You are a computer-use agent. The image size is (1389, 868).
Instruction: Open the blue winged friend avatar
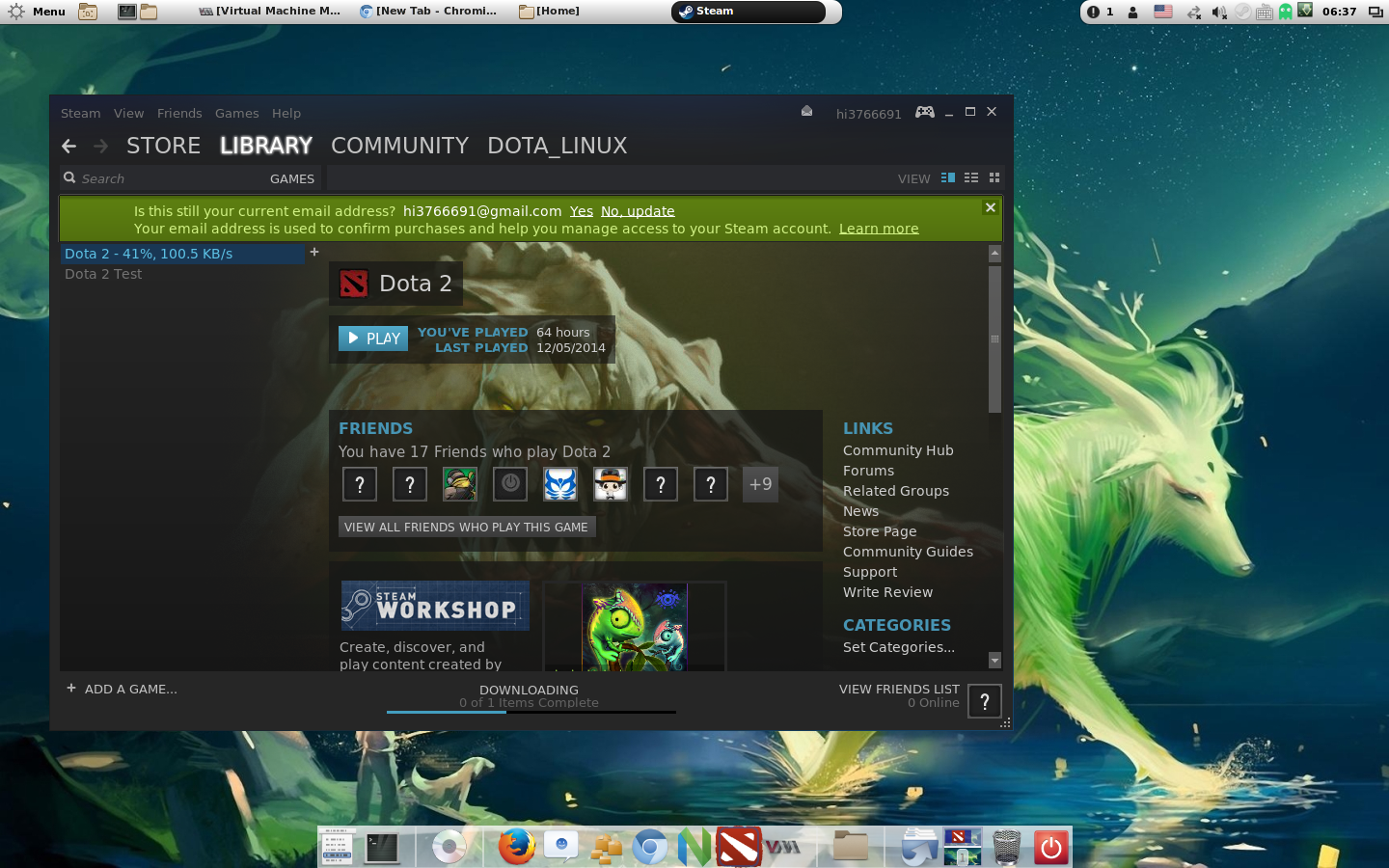pyautogui.click(x=560, y=484)
